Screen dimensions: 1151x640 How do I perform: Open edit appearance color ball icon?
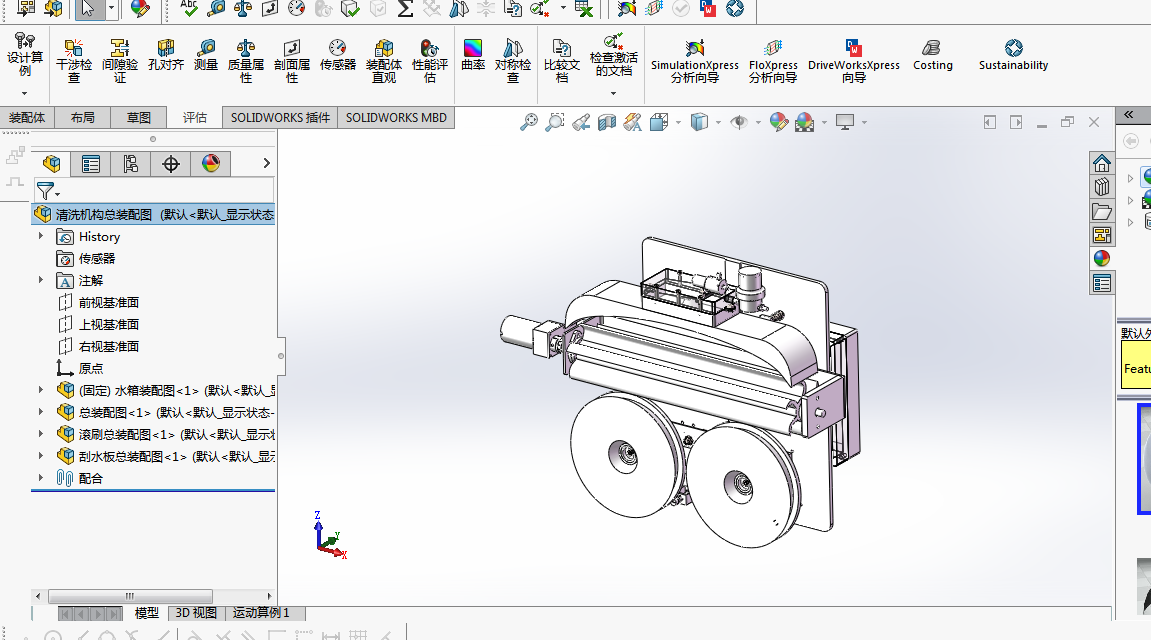pos(779,122)
